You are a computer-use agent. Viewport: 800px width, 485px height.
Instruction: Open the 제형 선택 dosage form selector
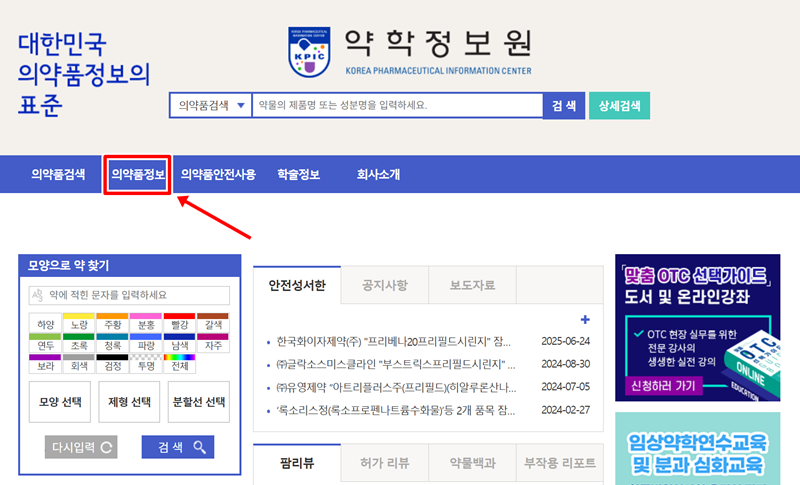pos(129,402)
